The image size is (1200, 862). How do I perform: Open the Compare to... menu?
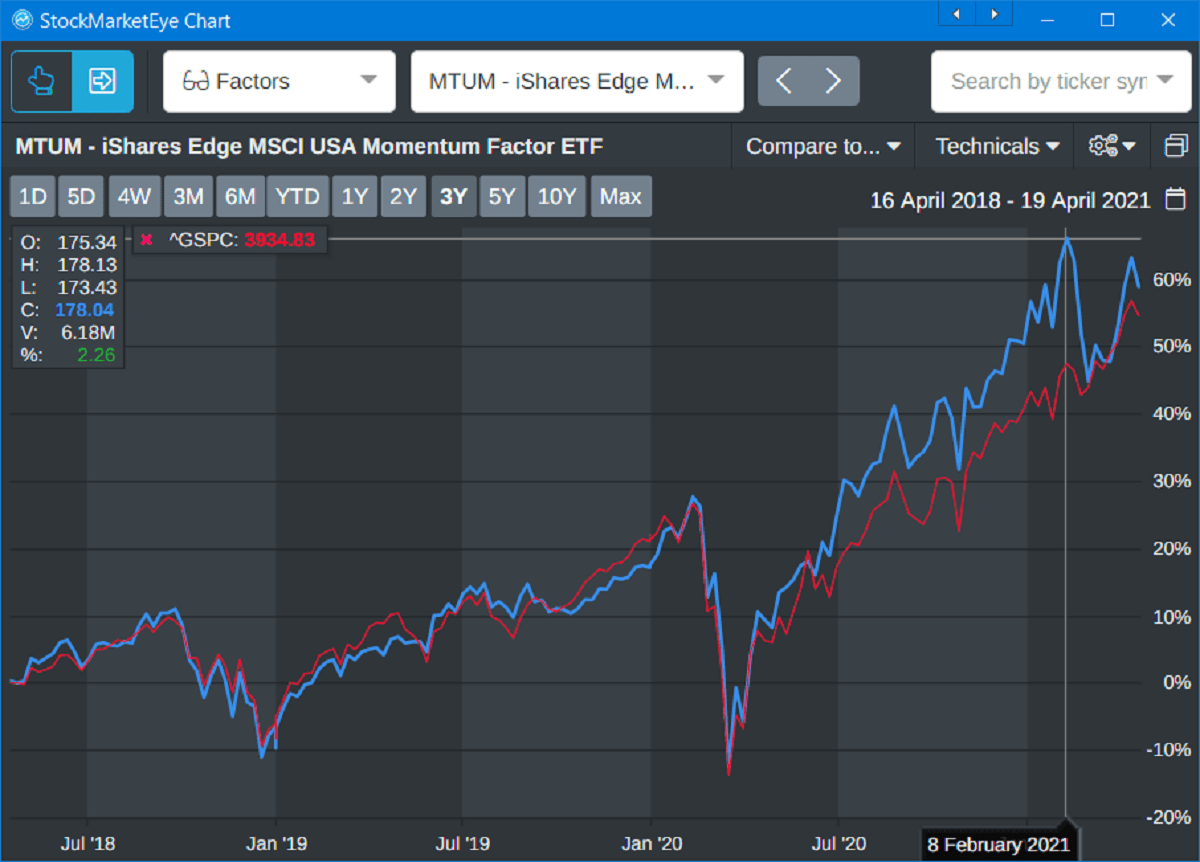coord(822,146)
